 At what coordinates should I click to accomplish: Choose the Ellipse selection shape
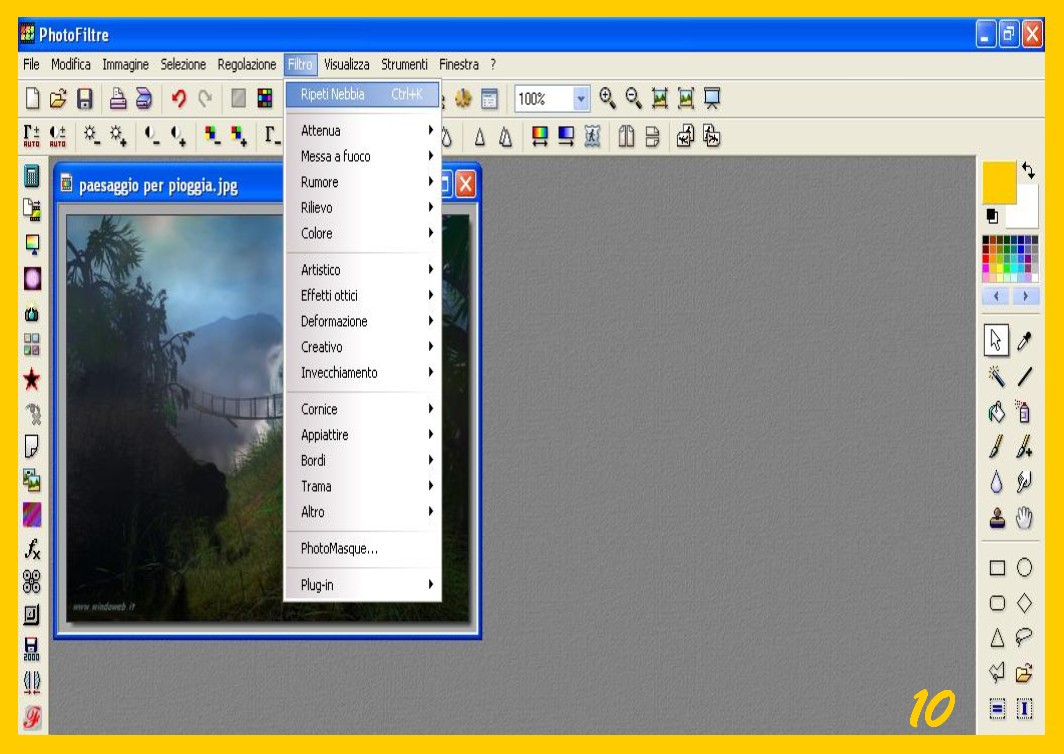[x=1025, y=567]
